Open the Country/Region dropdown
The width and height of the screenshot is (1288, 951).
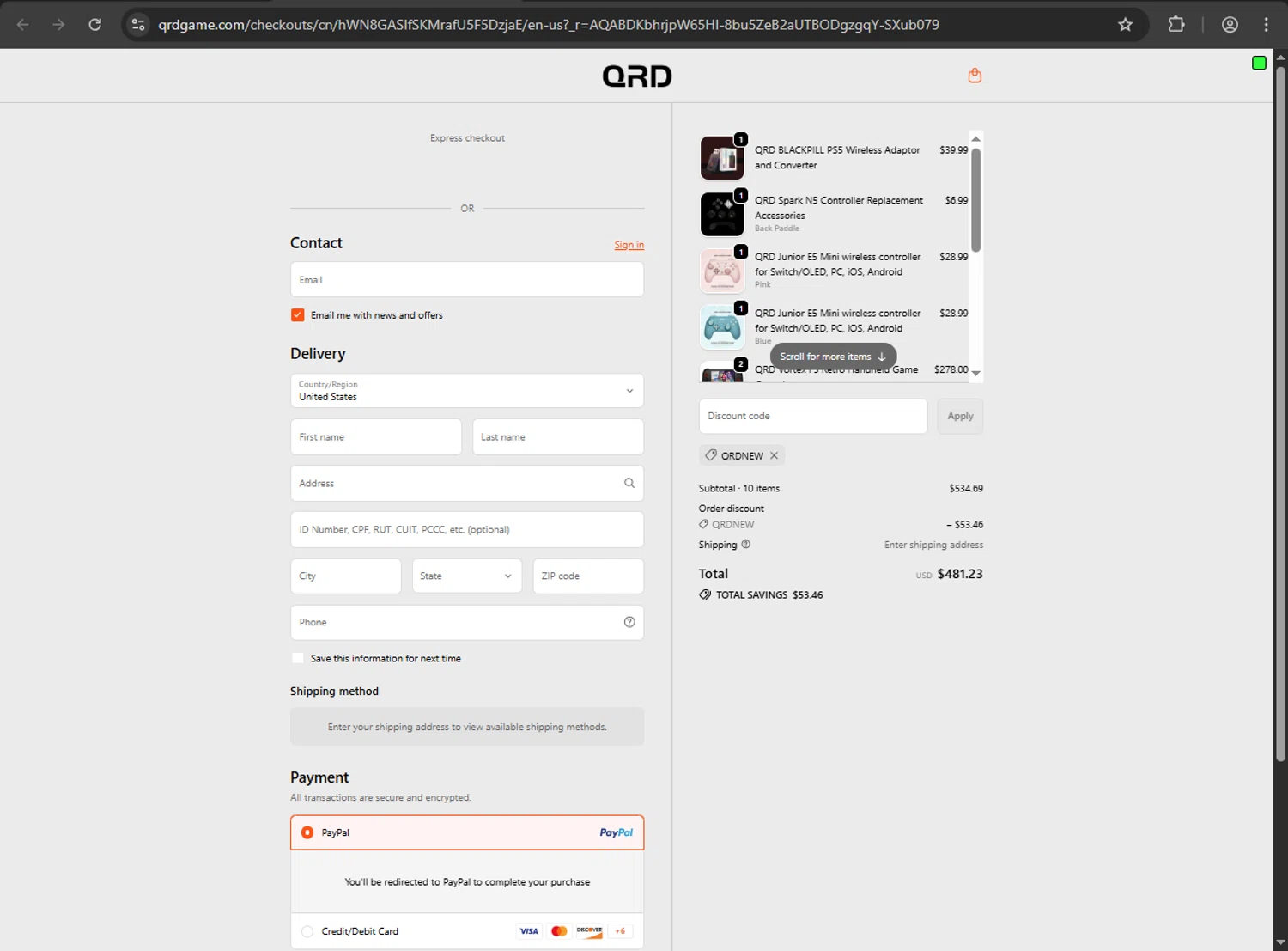tap(467, 391)
